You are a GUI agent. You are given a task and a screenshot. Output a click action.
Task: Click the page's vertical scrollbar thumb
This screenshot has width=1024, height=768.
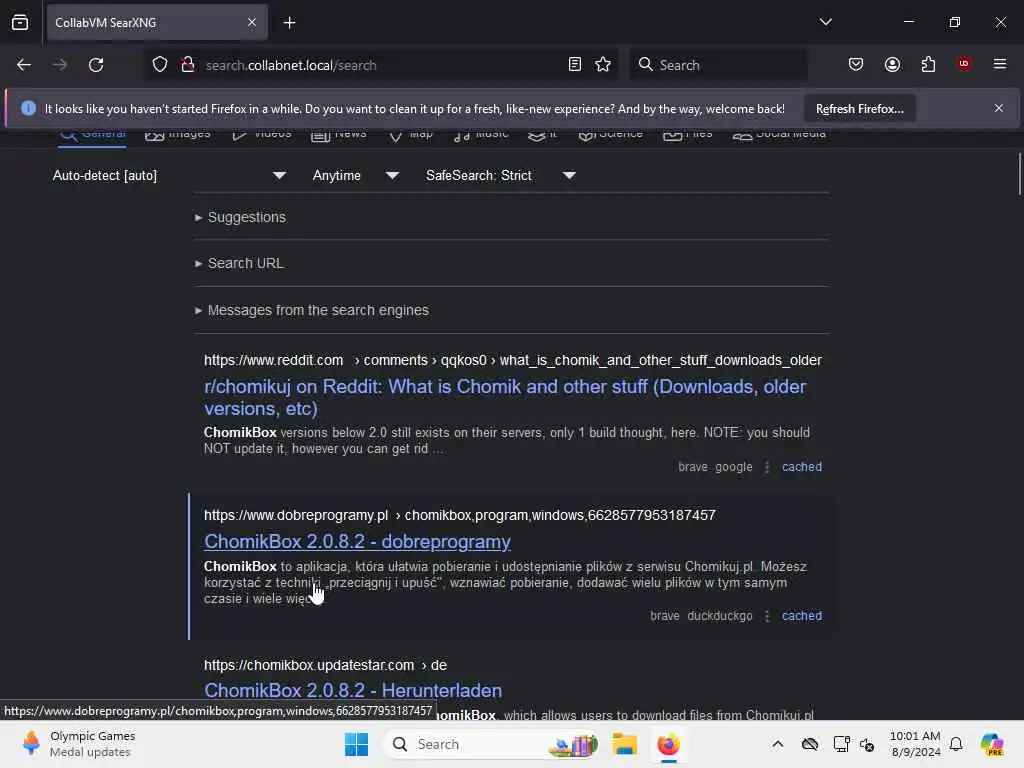(x=1019, y=174)
